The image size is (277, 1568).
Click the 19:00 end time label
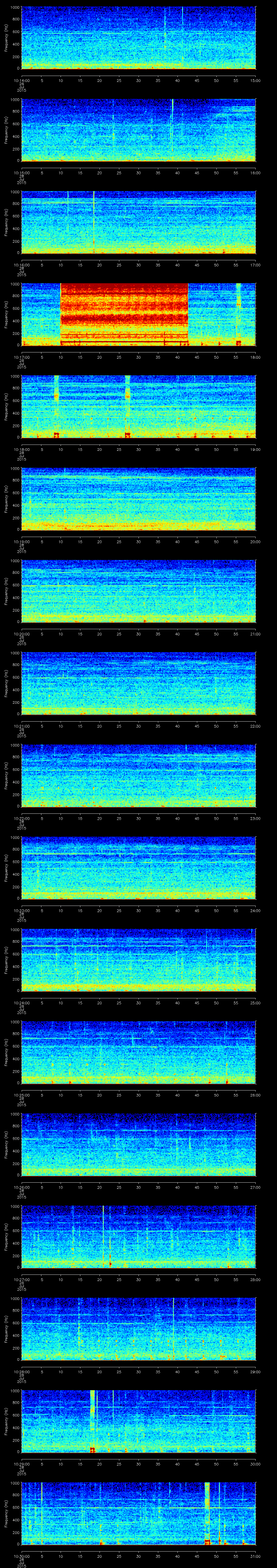pos(256,449)
